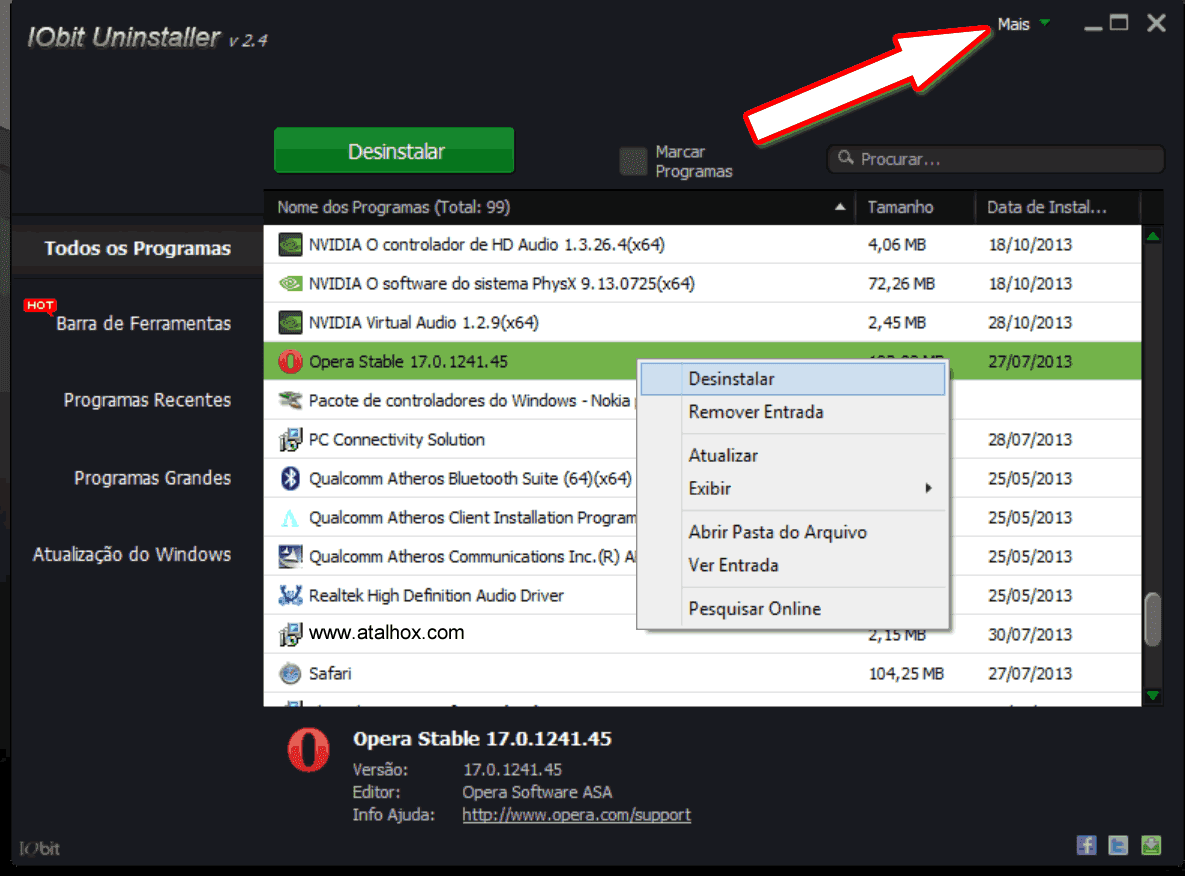Click the green Desinstalar button

393,150
